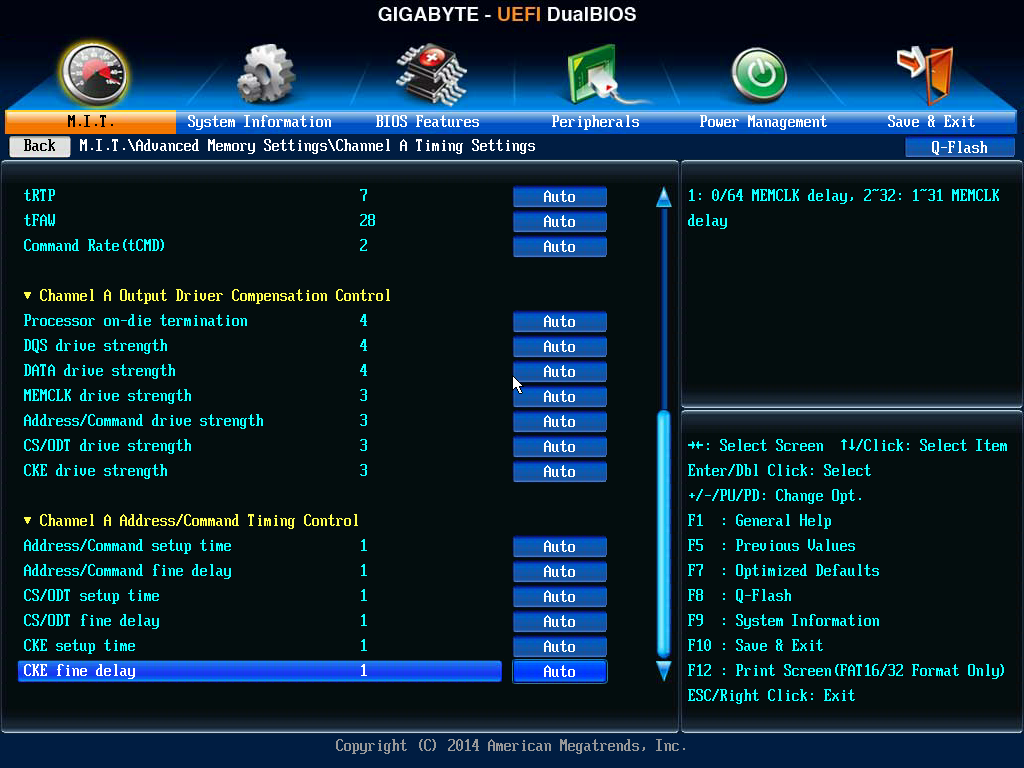Click the scrollbar down arrow
Screen dimensions: 1024x768
664,671
